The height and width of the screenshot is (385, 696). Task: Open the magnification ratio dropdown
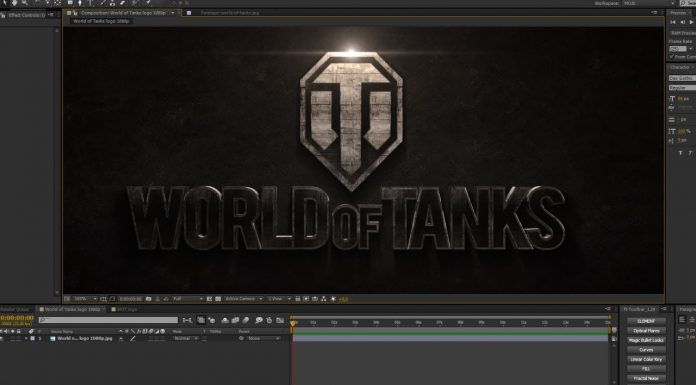85,299
